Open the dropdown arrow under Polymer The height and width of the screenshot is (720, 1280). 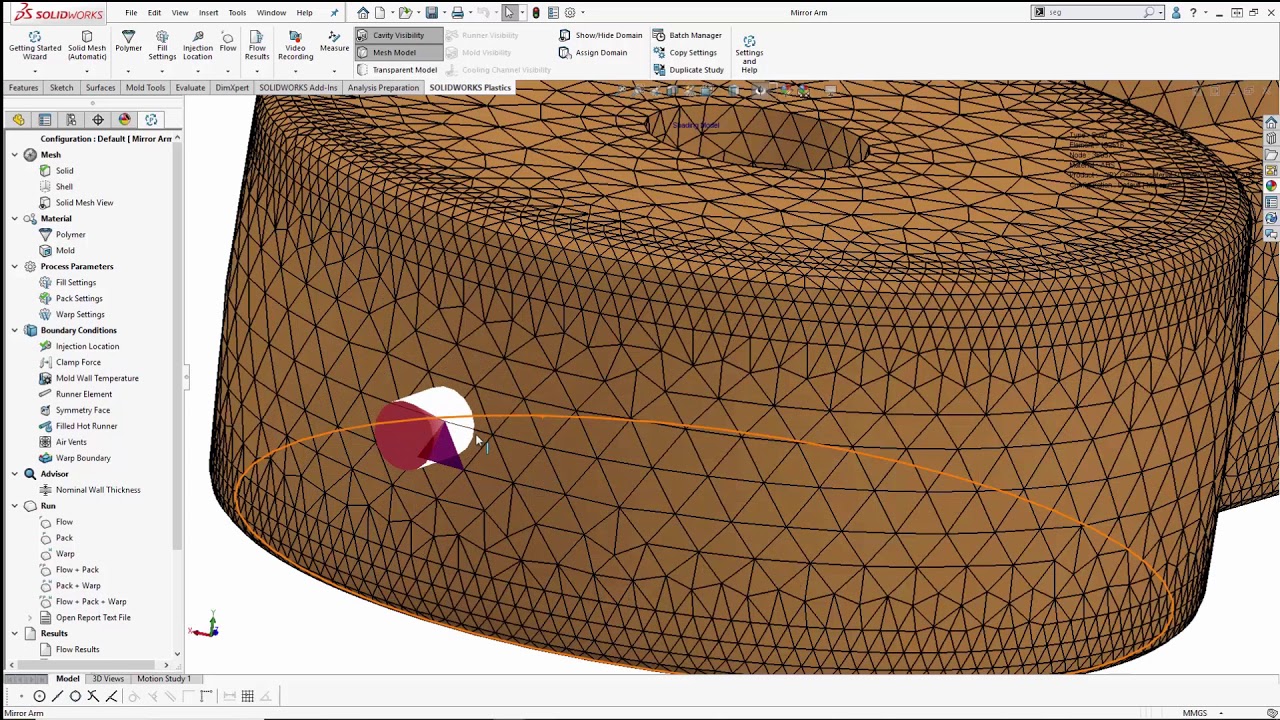(128, 71)
